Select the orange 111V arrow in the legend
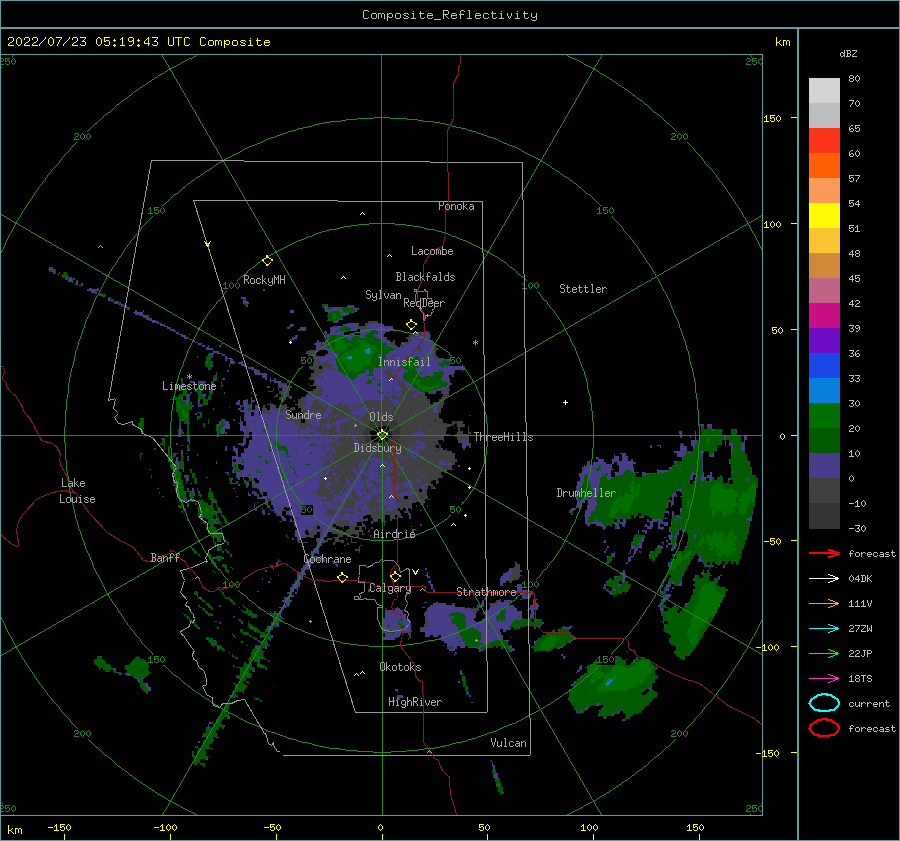 (824, 603)
